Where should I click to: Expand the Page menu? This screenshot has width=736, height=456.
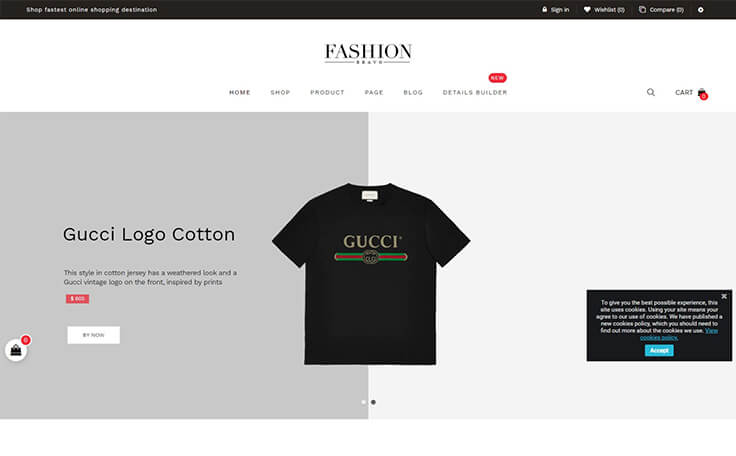[x=374, y=93]
